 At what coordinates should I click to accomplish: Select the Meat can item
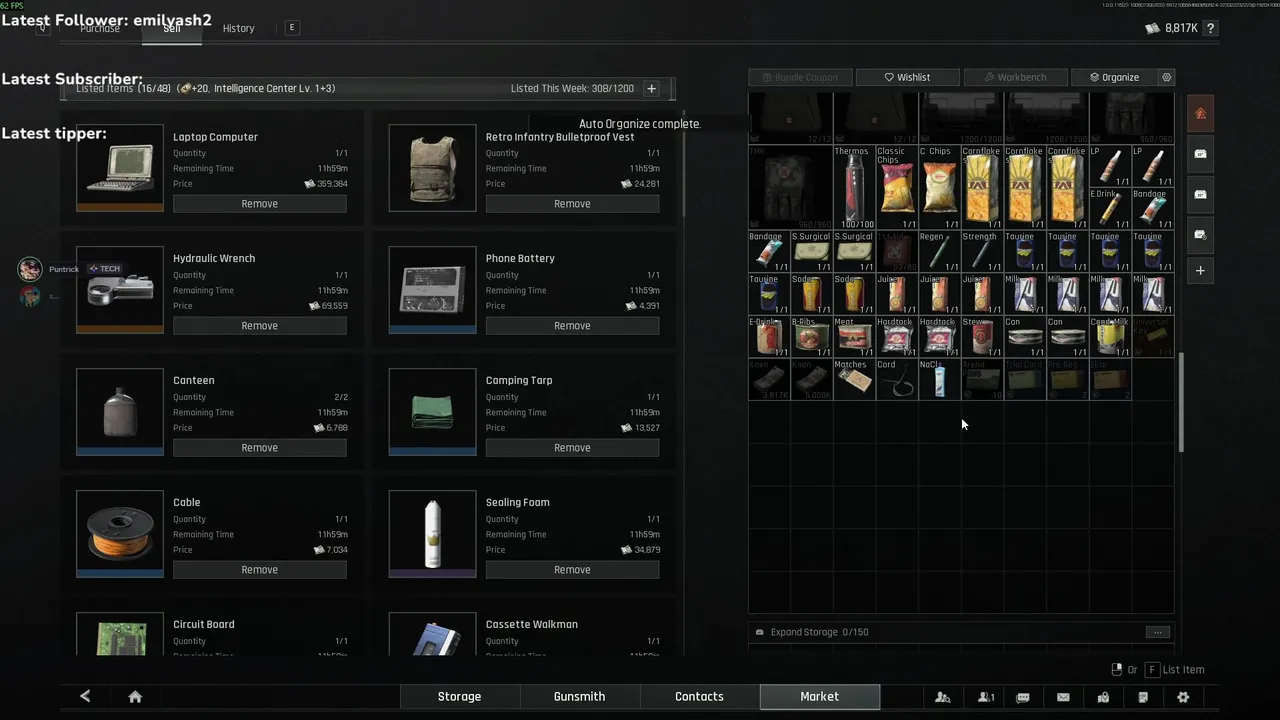coord(853,336)
